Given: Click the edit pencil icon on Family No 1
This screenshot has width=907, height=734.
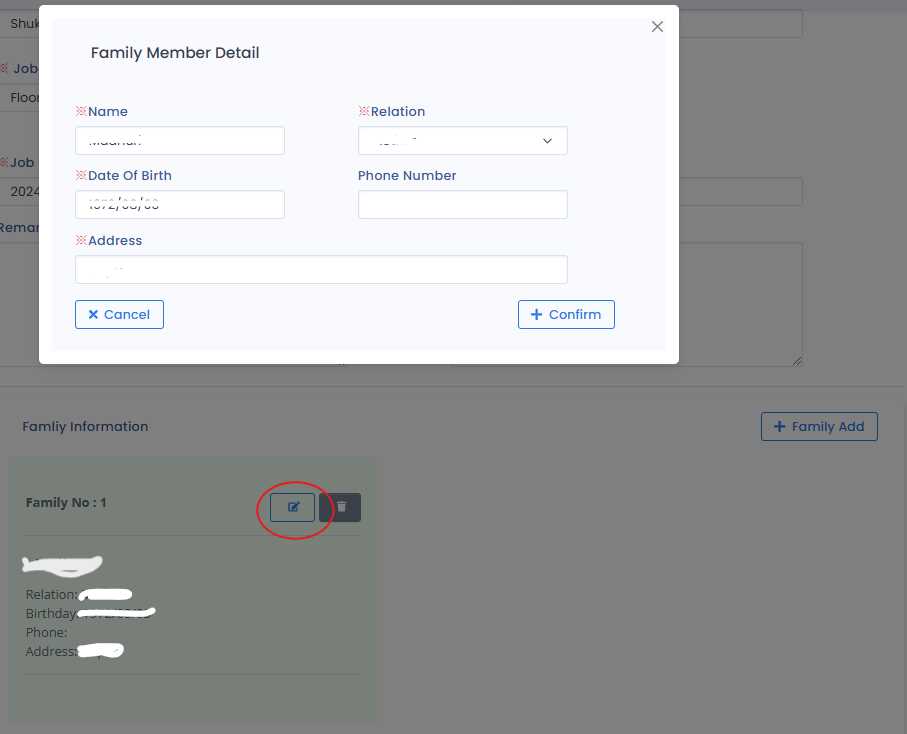Looking at the screenshot, I should click(293, 507).
